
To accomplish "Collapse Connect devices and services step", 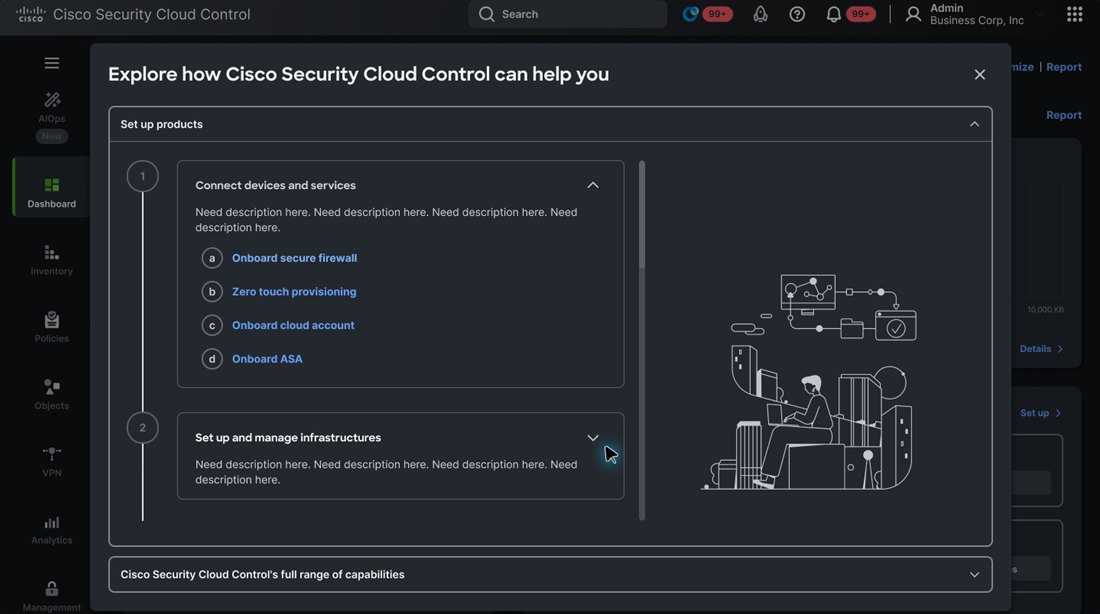I will point(593,185).
